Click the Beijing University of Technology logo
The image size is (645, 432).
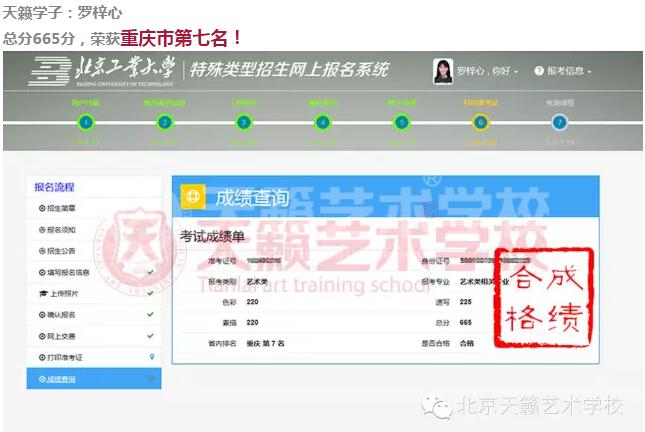click(x=102, y=72)
